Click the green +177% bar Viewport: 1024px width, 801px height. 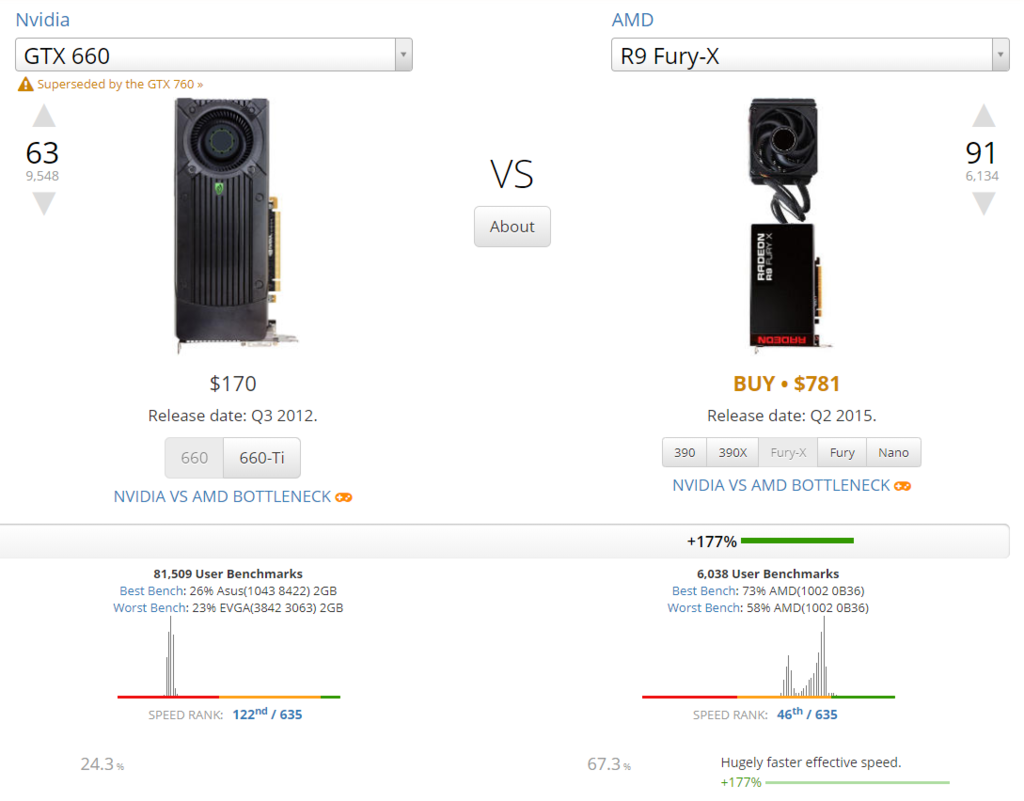[x=797, y=541]
